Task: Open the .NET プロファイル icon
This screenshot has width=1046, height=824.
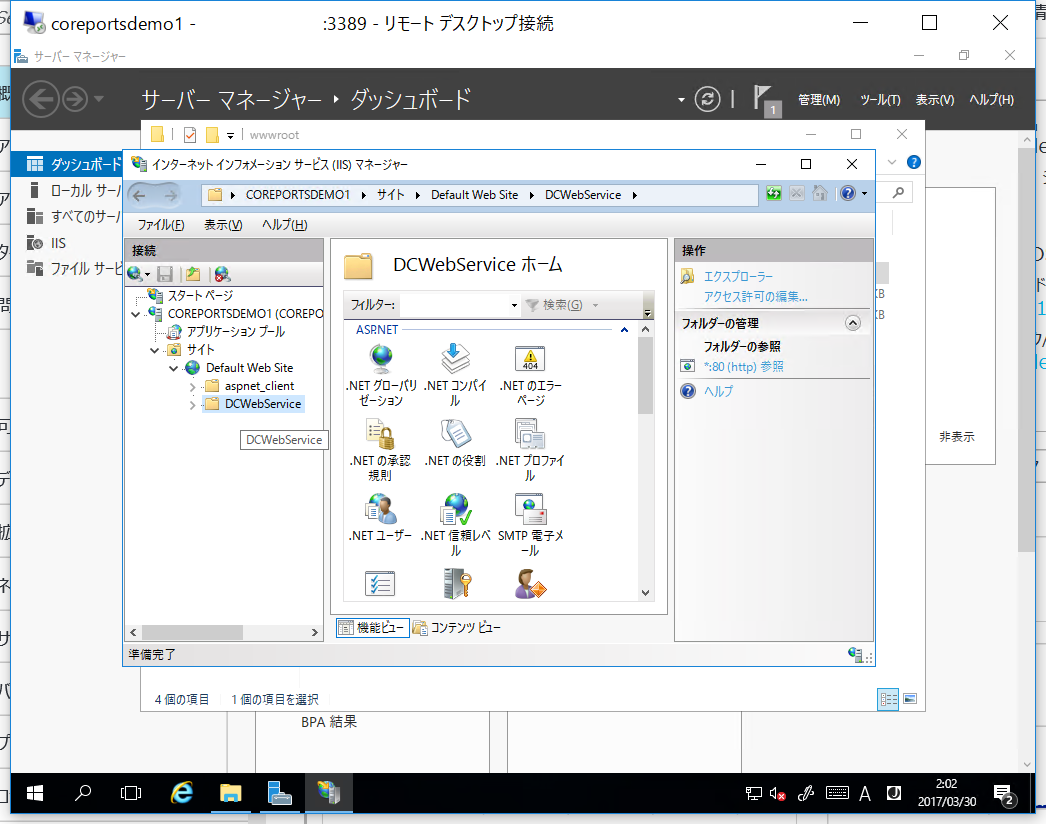Action: tap(530, 450)
